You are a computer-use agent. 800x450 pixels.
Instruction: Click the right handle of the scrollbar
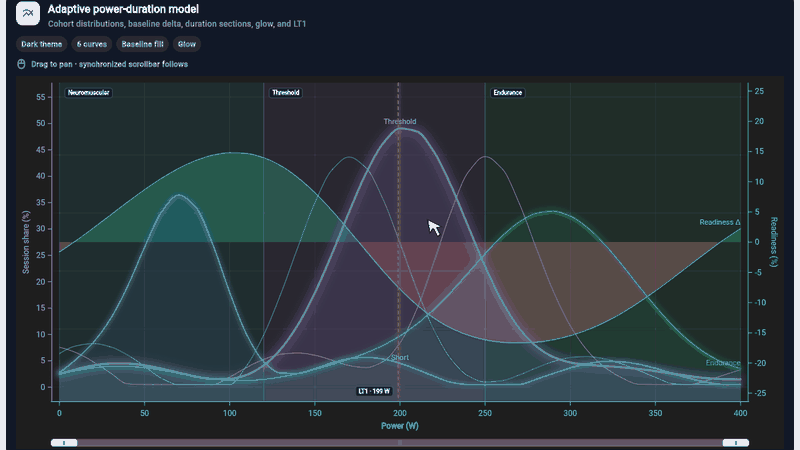click(x=736, y=443)
